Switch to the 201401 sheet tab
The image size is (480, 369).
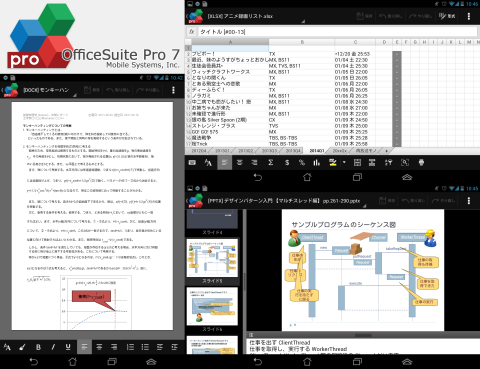pyautogui.click(x=317, y=151)
